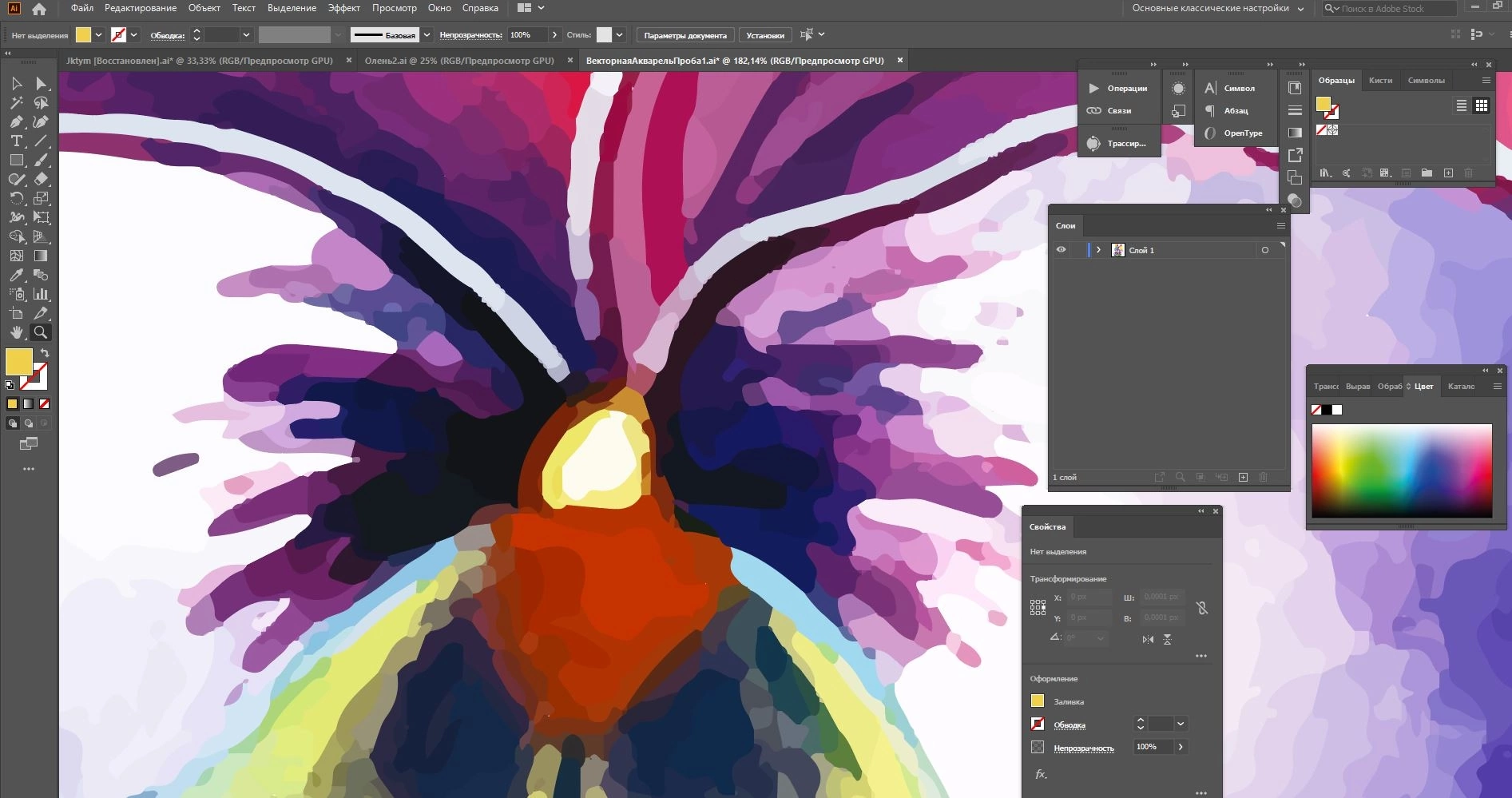The image size is (1512, 798).
Task: Open the Объект menu
Action: click(x=204, y=8)
